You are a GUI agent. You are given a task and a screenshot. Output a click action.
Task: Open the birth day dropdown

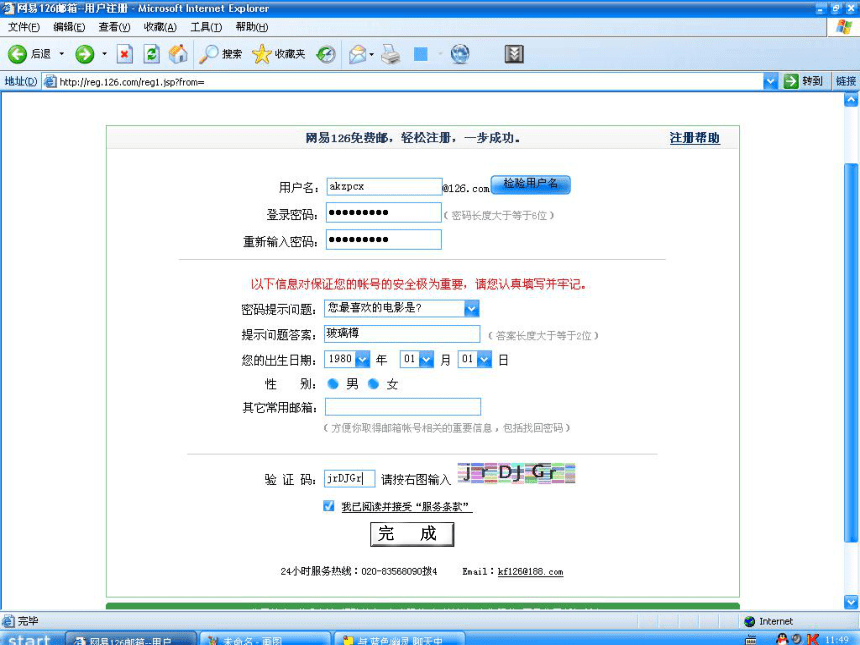(x=484, y=360)
